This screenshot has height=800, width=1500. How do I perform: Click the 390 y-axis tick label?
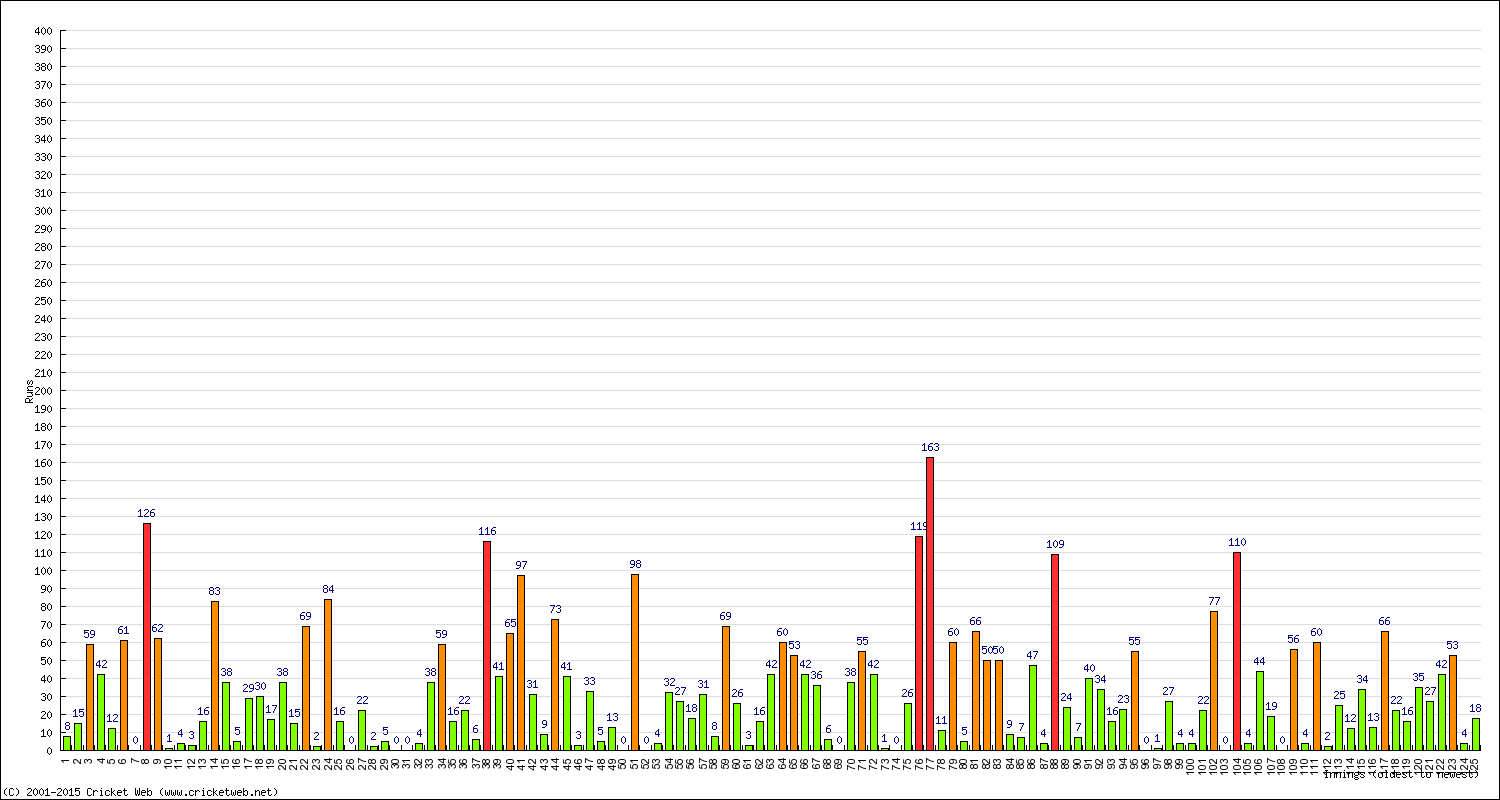coord(42,49)
